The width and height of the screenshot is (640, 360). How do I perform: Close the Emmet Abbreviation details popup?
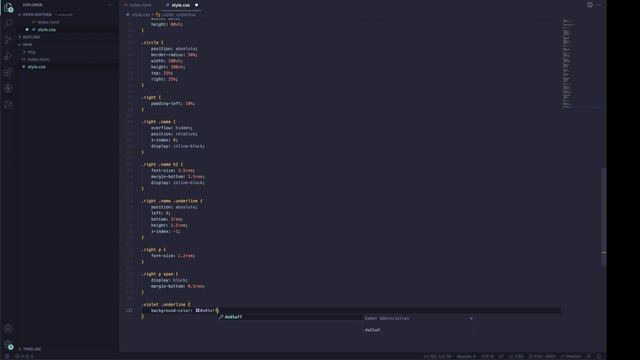(471, 318)
